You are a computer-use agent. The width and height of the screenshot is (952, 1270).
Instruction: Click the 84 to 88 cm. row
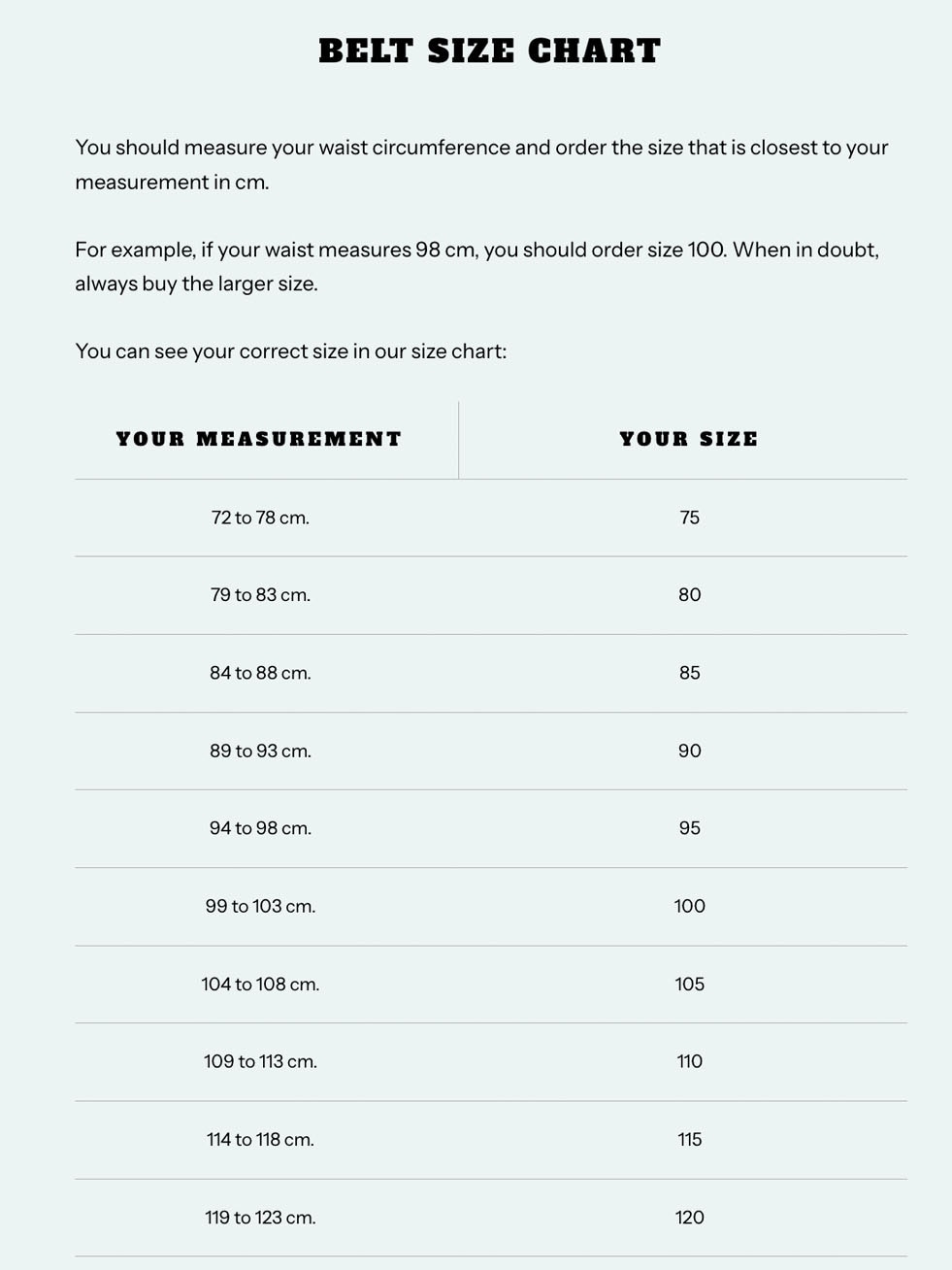click(260, 673)
